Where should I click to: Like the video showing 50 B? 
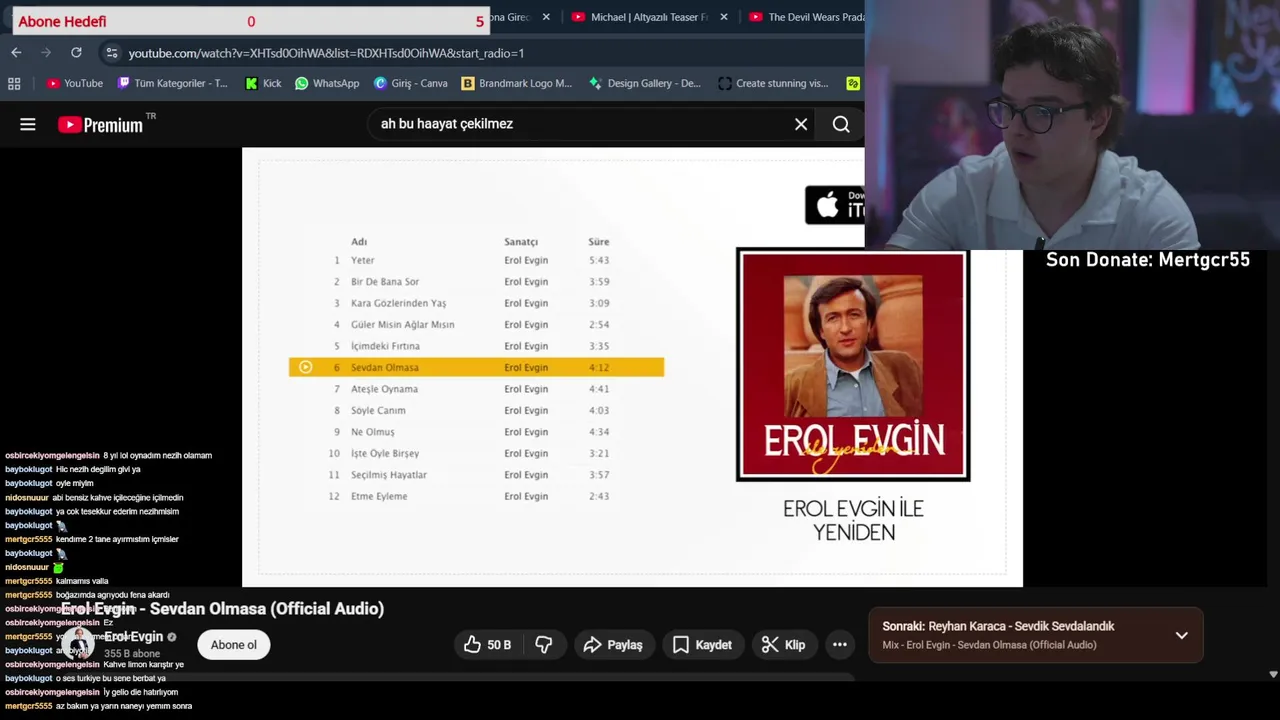pyautogui.click(x=488, y=645)
